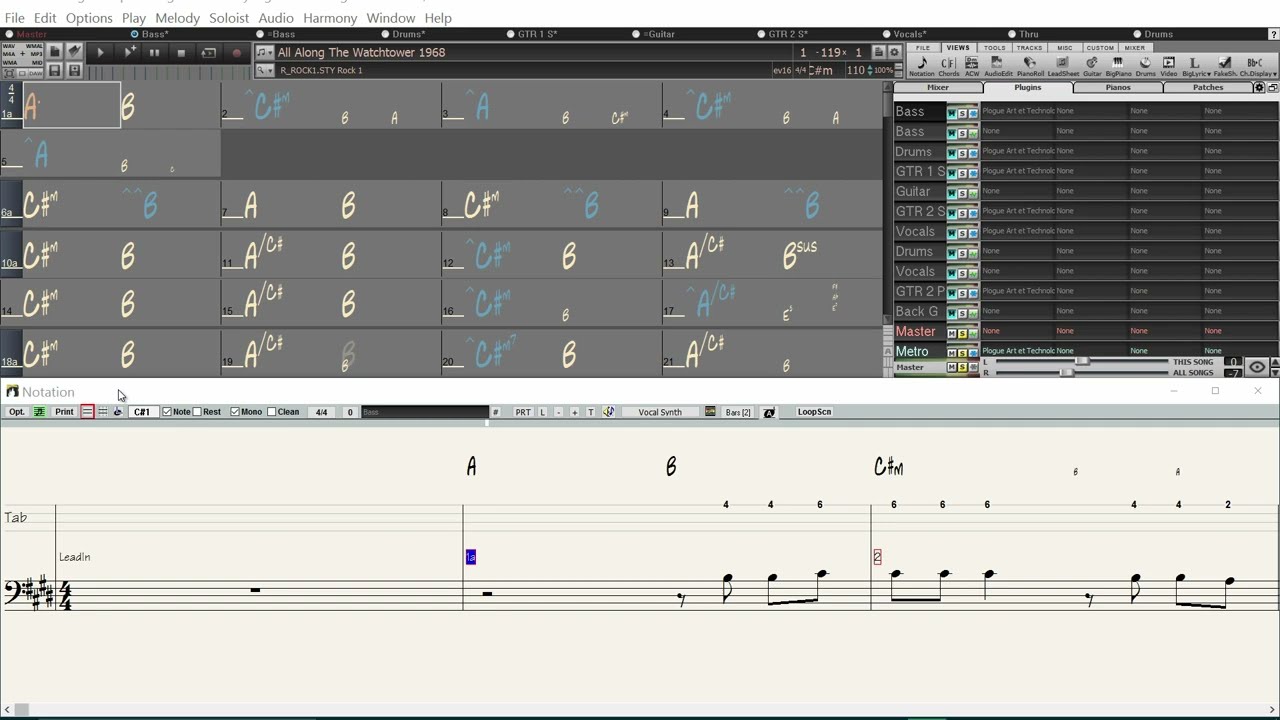Select the Thru track radio button
Viewport: 1280px width, 720px height.
pos(1011,34)
